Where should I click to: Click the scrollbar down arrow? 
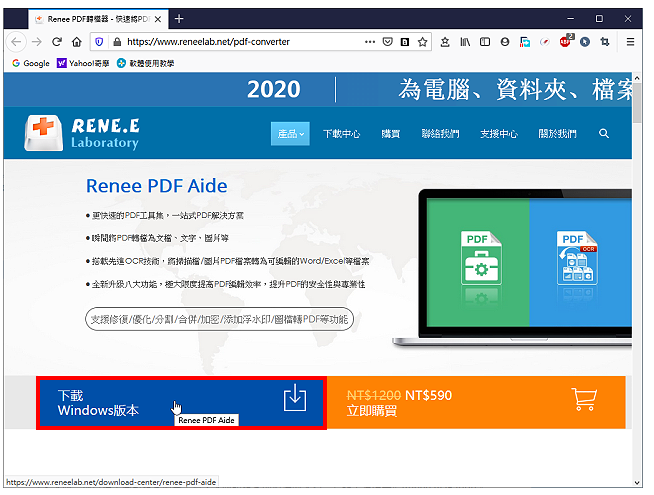637,482
